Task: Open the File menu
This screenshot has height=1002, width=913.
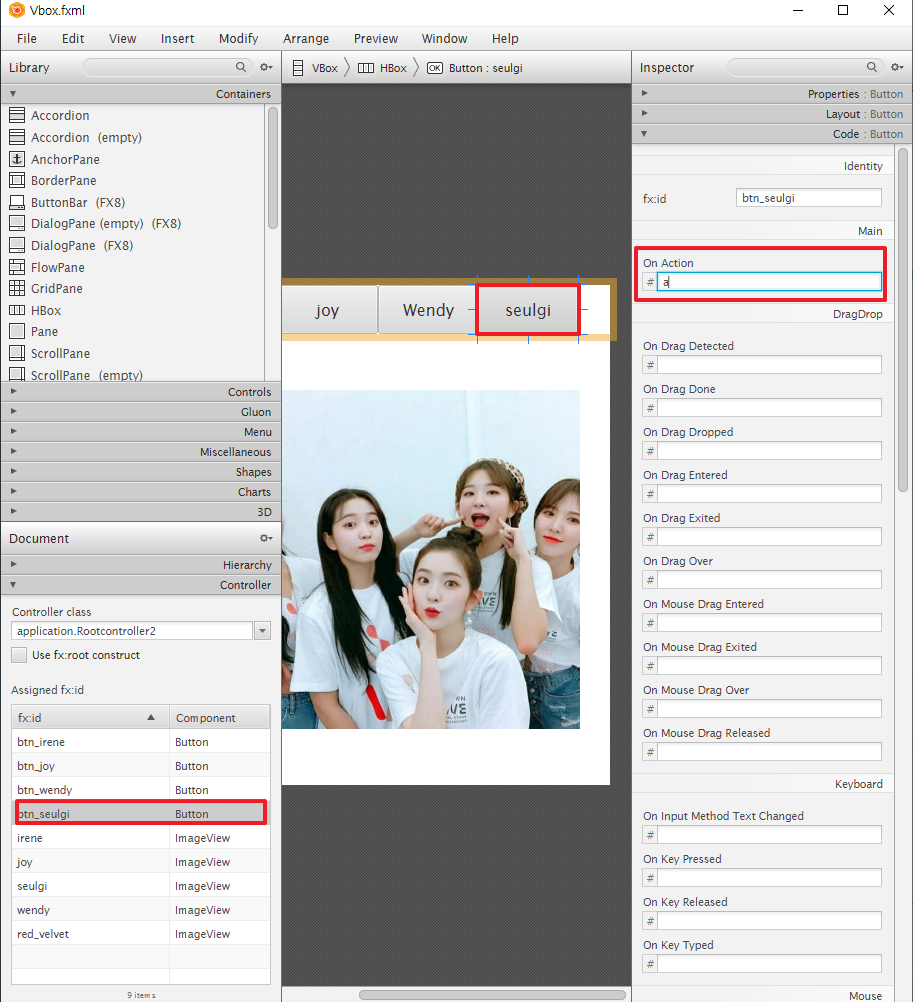Action: tap(27, 38)
